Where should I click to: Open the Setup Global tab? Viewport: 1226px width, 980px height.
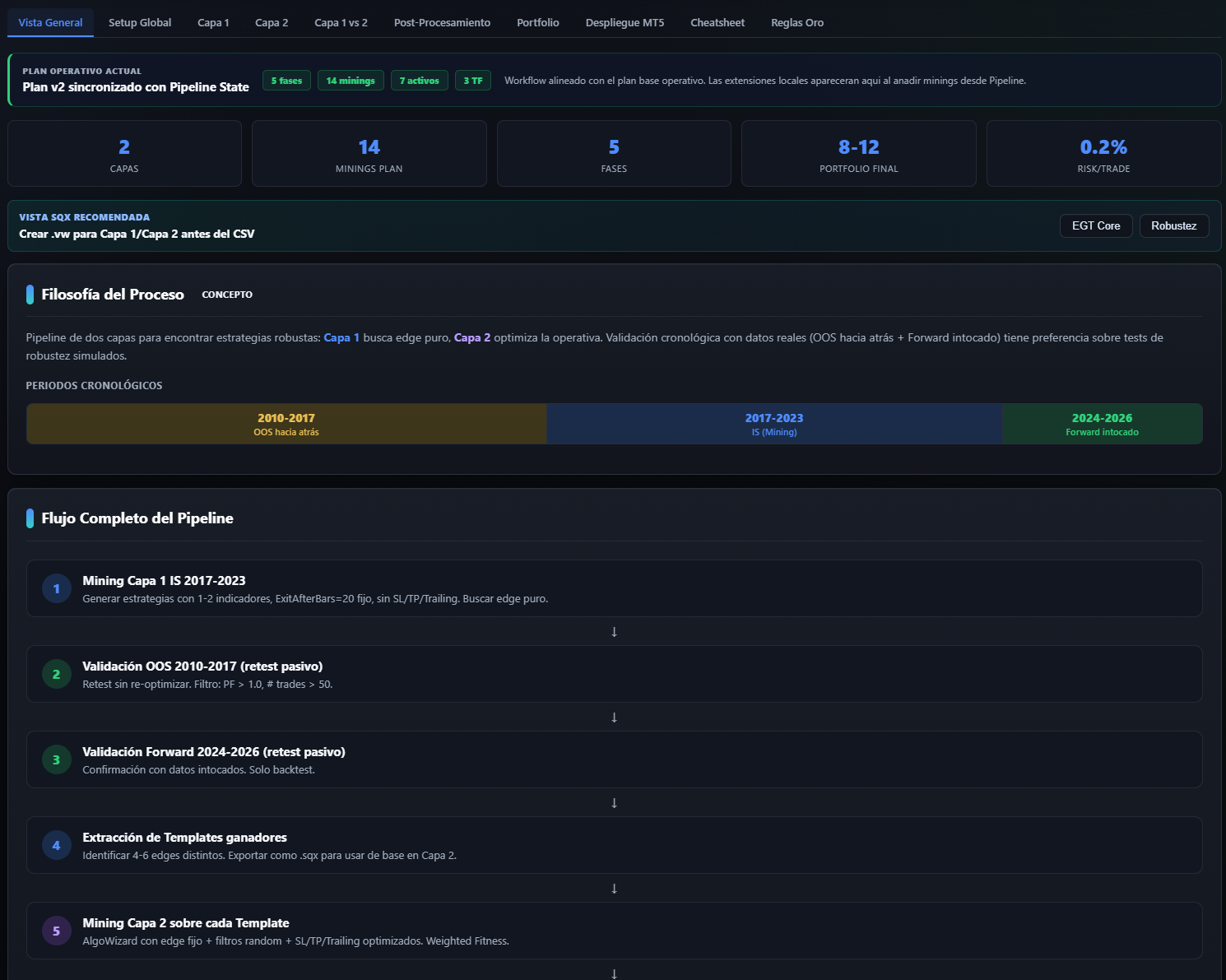(x=140, y=22)
